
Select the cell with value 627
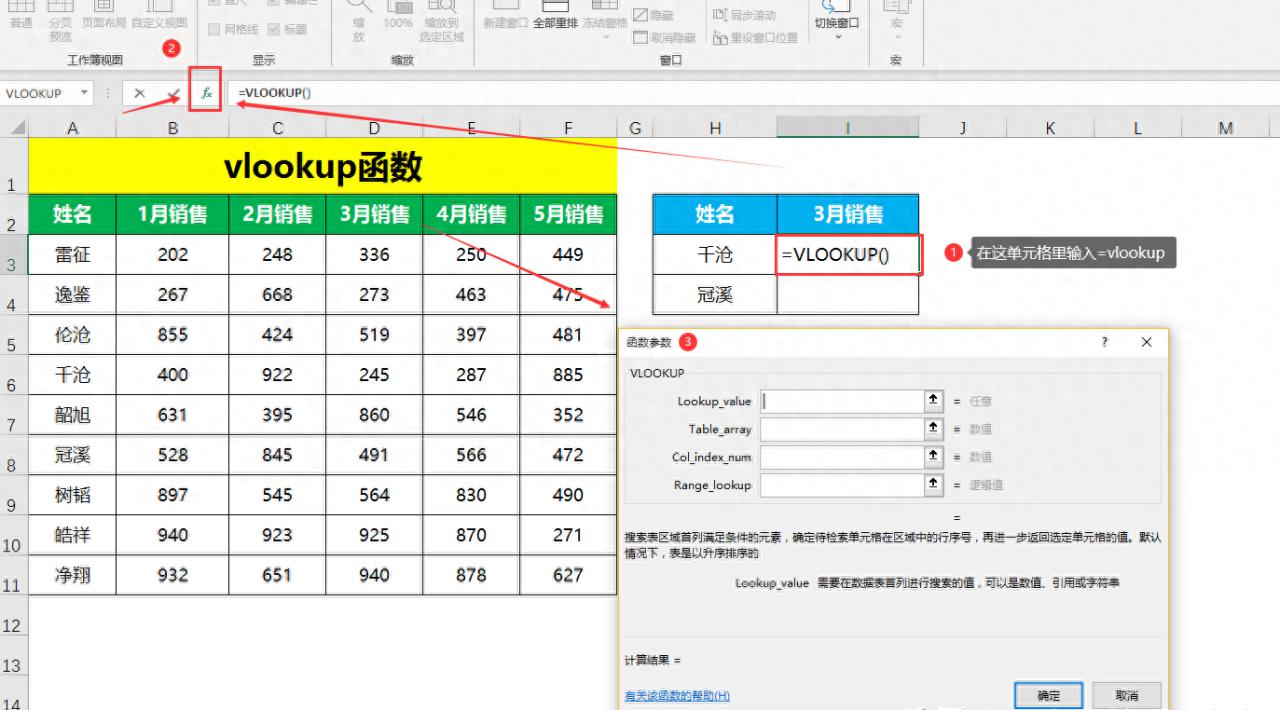pyautogui.click(x=568, y=575)
